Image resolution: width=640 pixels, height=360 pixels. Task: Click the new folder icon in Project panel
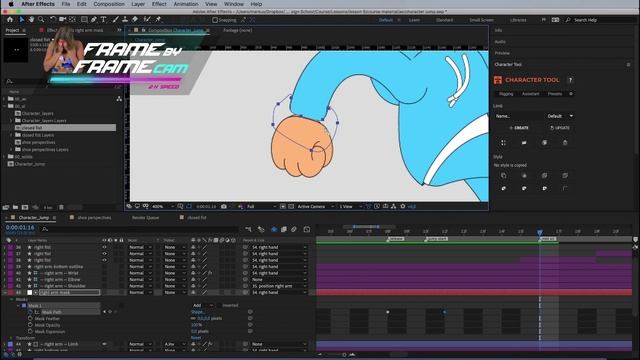(15, 207)
